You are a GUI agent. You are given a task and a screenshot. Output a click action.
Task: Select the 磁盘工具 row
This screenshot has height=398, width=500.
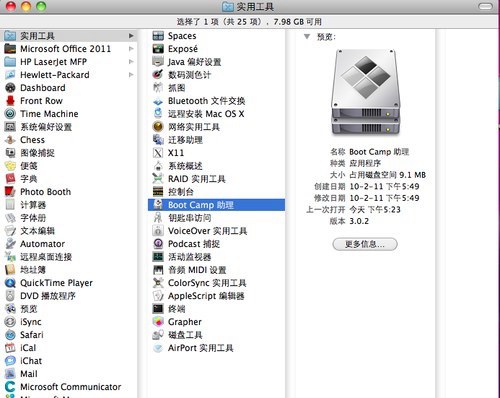pos(216,335)
